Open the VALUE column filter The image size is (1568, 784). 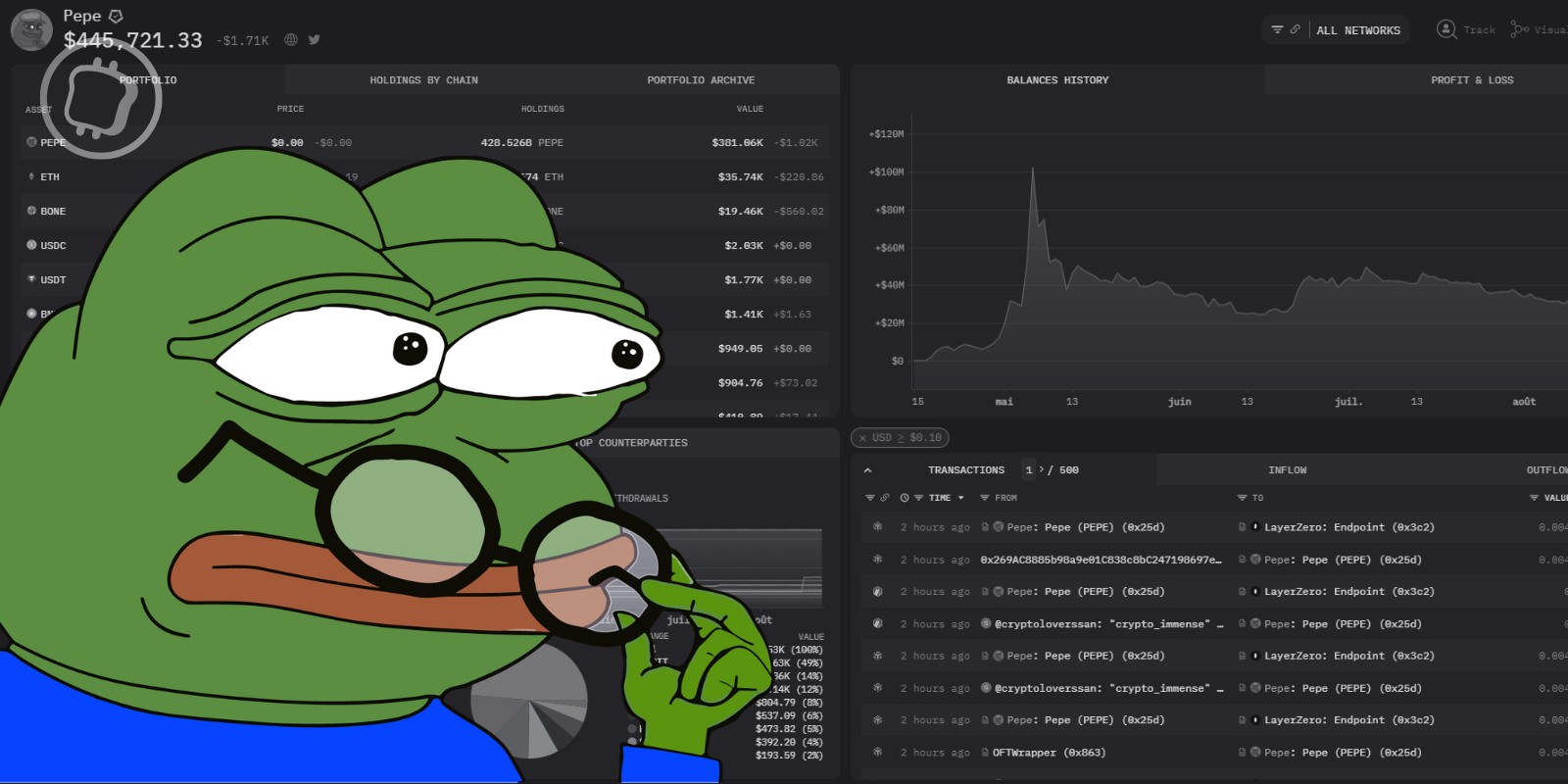[x=1534, y=498]
